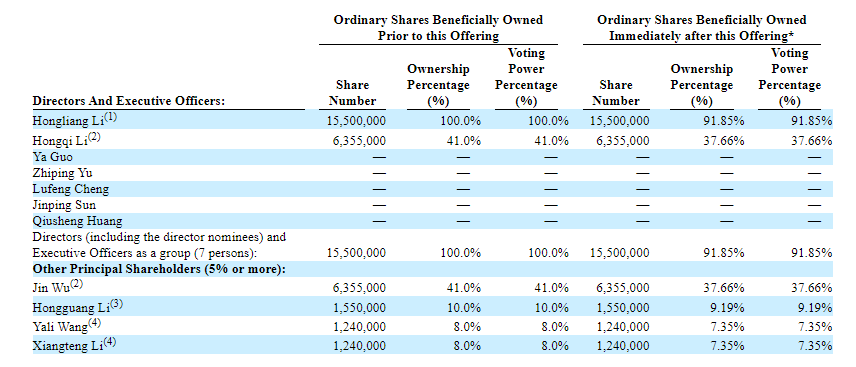The height and width of the screenshot is (367, 856).
Task: Select the Lufeng Cheng row name
Action: click(x=70, y=189)
